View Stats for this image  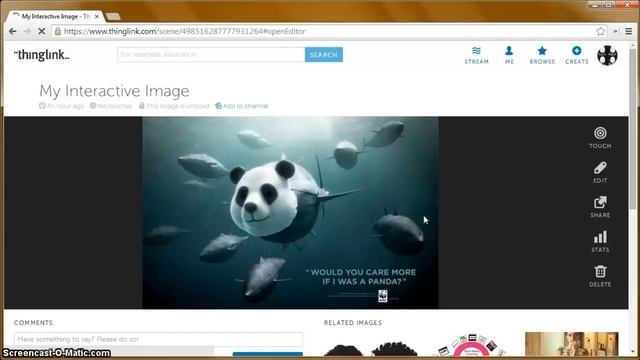pos(600,242)
